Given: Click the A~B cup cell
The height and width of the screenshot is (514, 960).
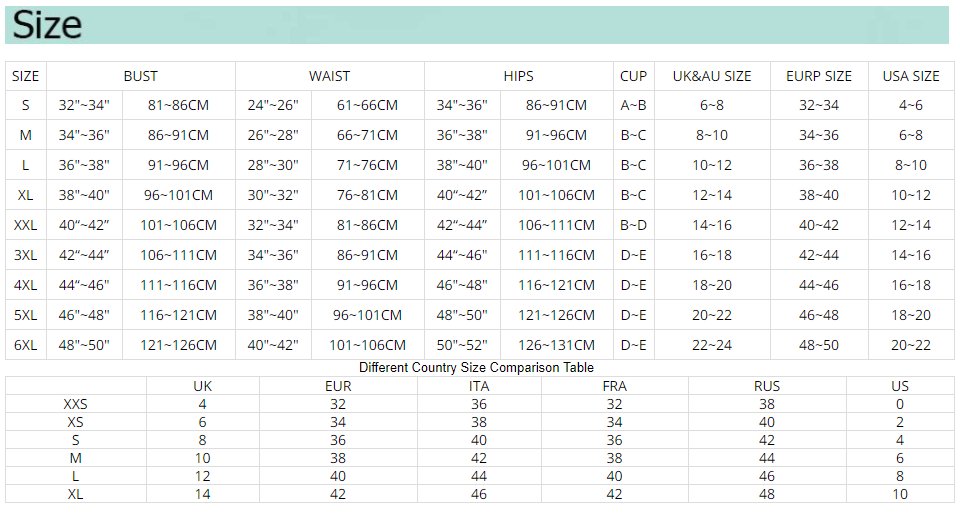Looking at the screenshot, I should [633, 105].
